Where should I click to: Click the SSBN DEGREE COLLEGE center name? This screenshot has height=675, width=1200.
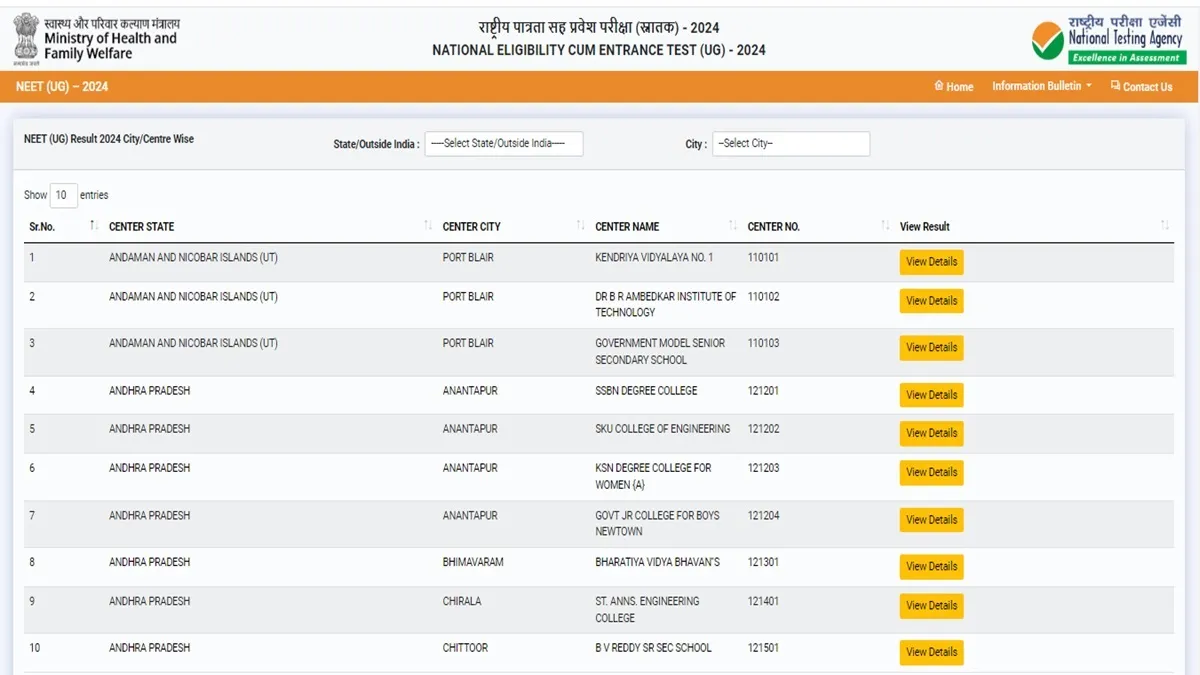click(x=646, y=391)
